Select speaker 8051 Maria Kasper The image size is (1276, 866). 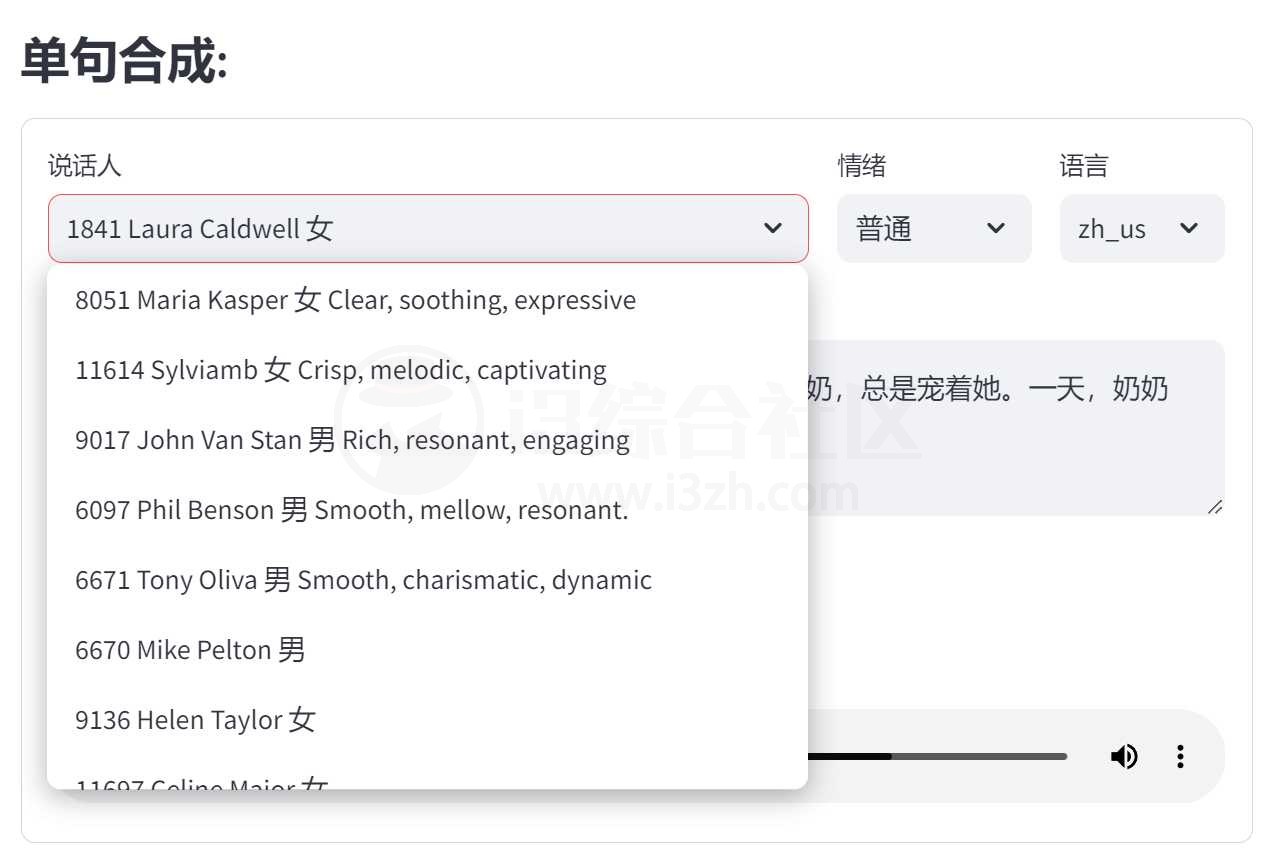(427, 300)
